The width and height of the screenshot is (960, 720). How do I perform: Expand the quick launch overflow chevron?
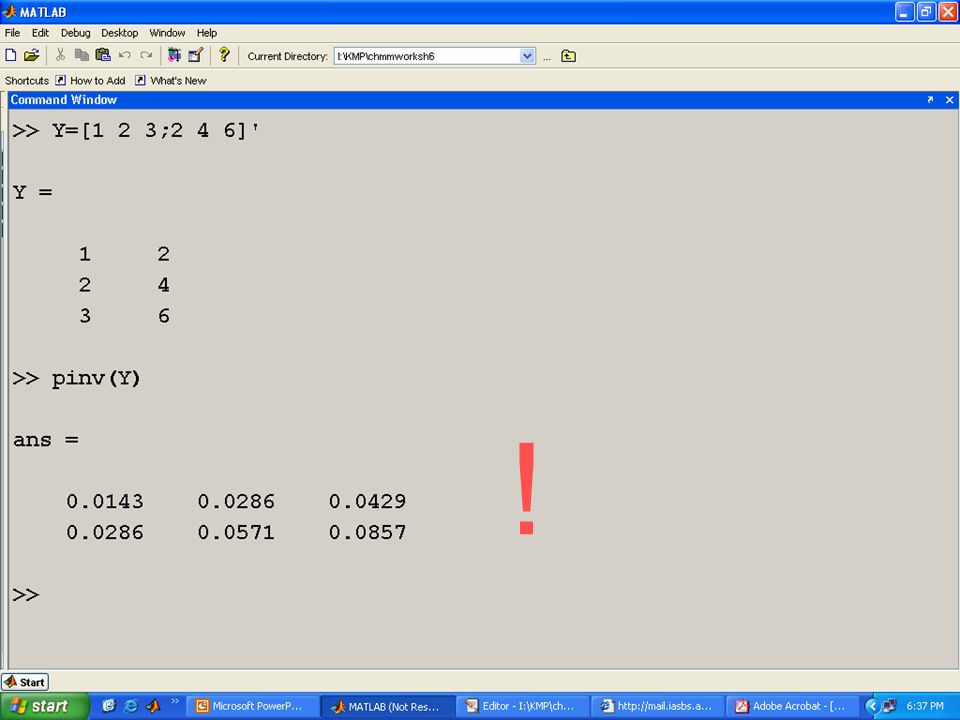point(175,701)
